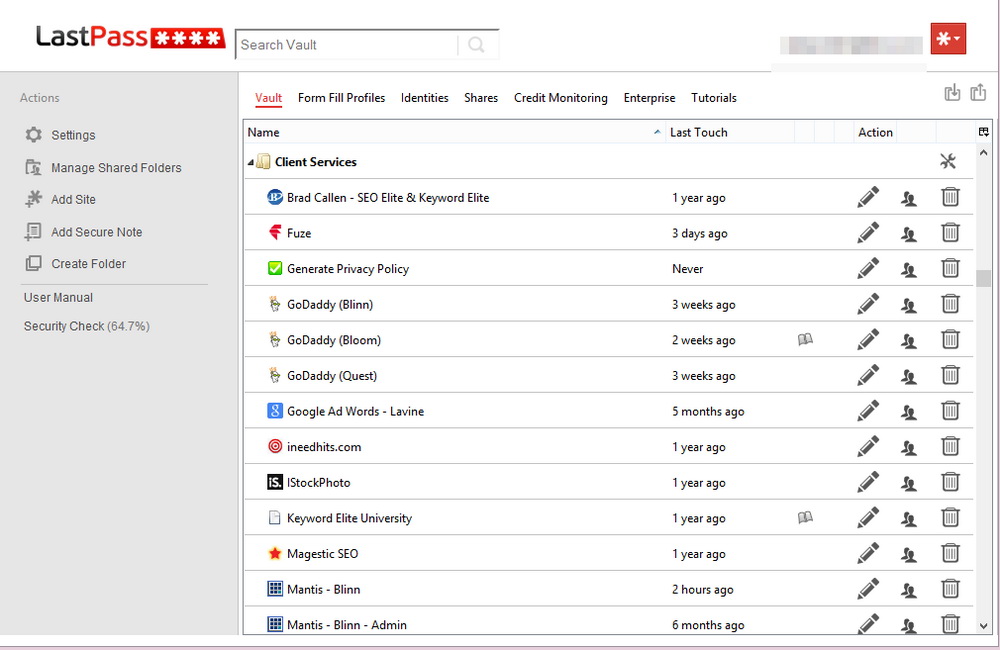Delete the Brad Callen SEO Elite entry

[950, 197]
